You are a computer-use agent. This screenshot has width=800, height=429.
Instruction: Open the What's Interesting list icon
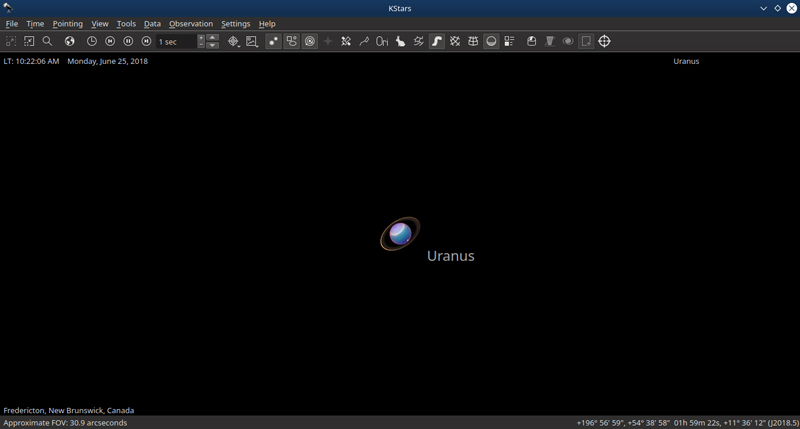click(x=509, y=41)
